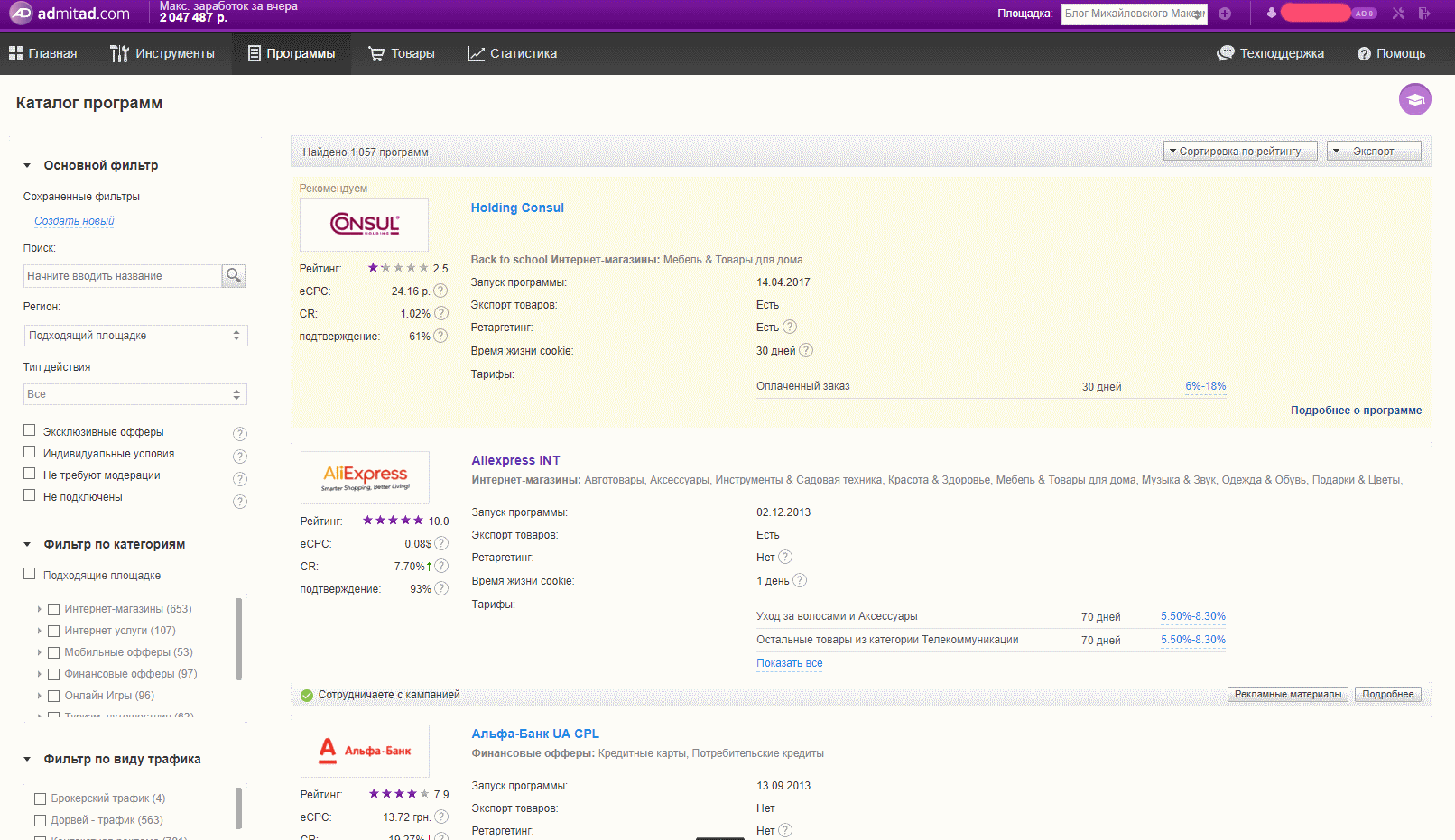Check Интернет-магазины (653) category

tap(53, 609)
